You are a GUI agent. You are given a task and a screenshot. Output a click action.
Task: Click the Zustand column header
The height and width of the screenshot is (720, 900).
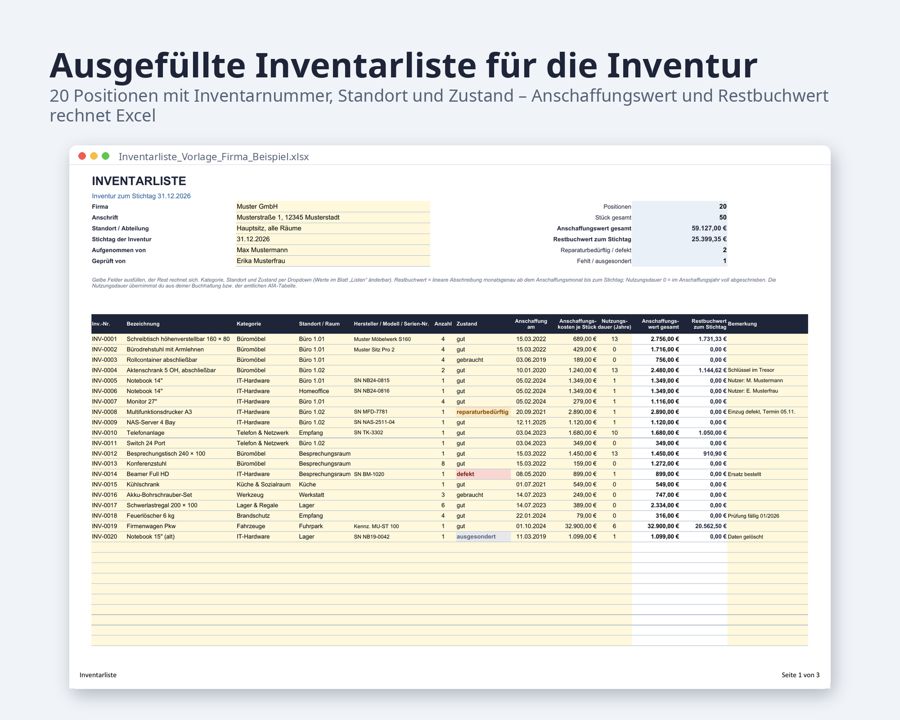pyautogui.click(x=467, y=324)
